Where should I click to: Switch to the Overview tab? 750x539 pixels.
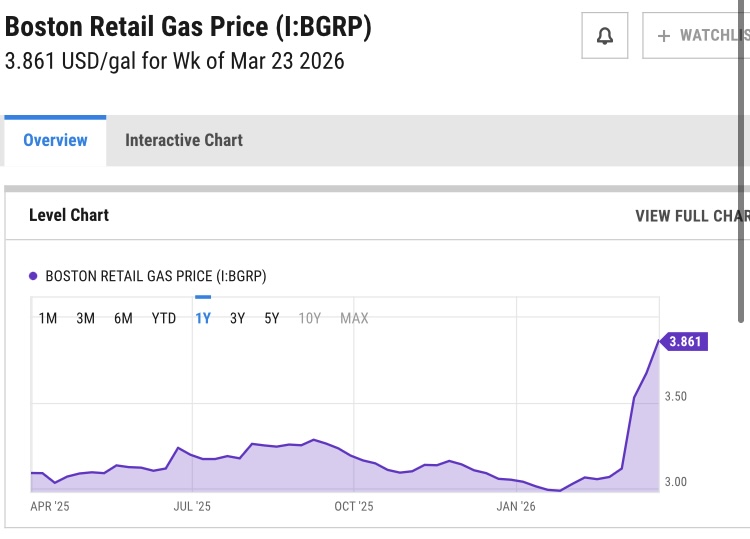click(x=55, y=140)
